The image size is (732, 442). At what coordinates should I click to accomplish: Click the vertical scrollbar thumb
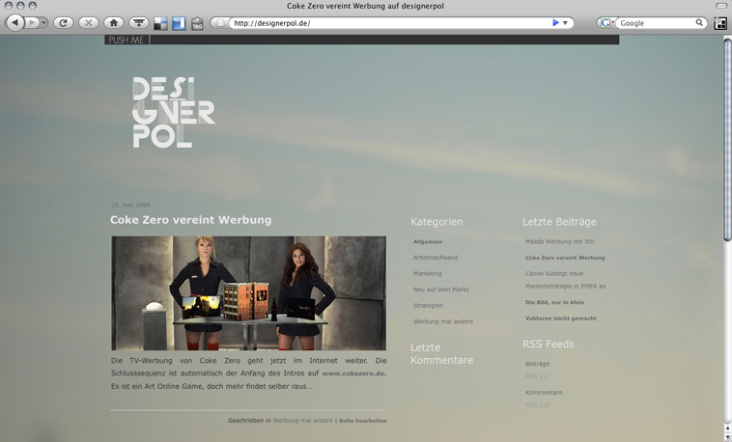(x=727, y=140)
